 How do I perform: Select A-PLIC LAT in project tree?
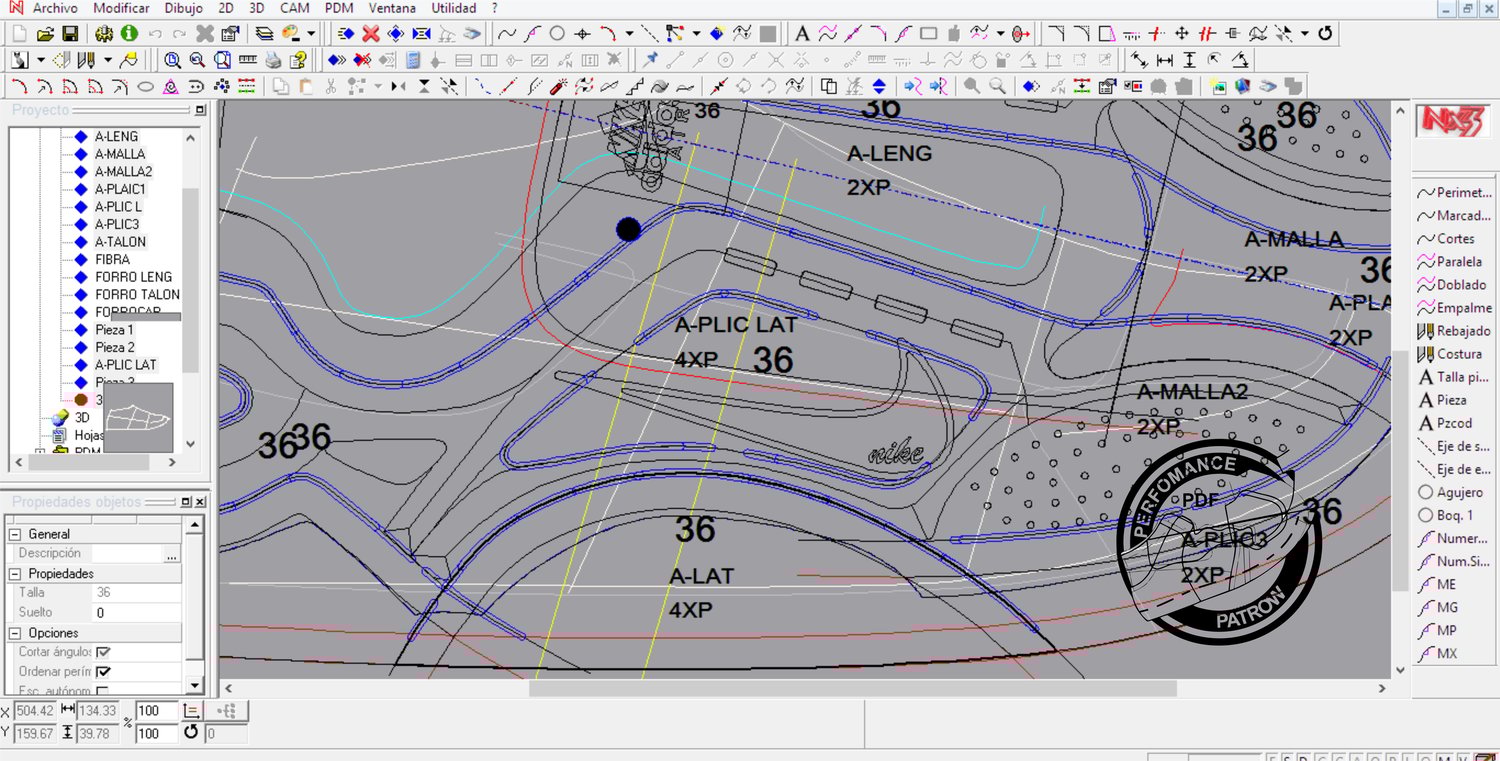pyautogui.click(x=126, y=365)
